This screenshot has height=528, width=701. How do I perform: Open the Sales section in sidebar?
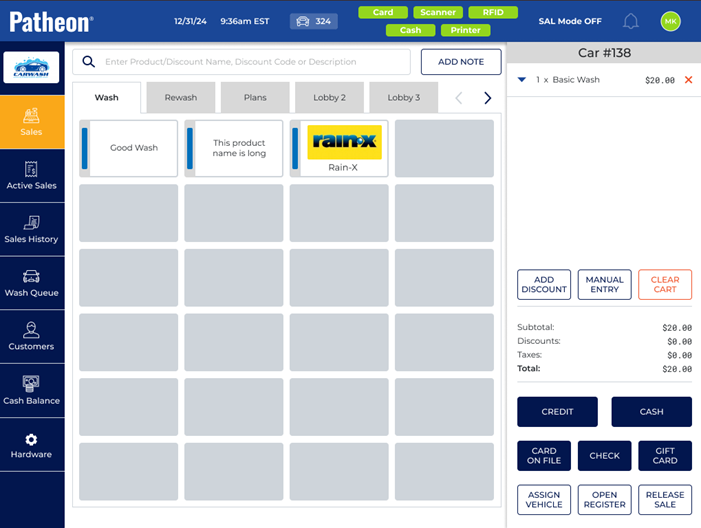(x=31, y=121)
